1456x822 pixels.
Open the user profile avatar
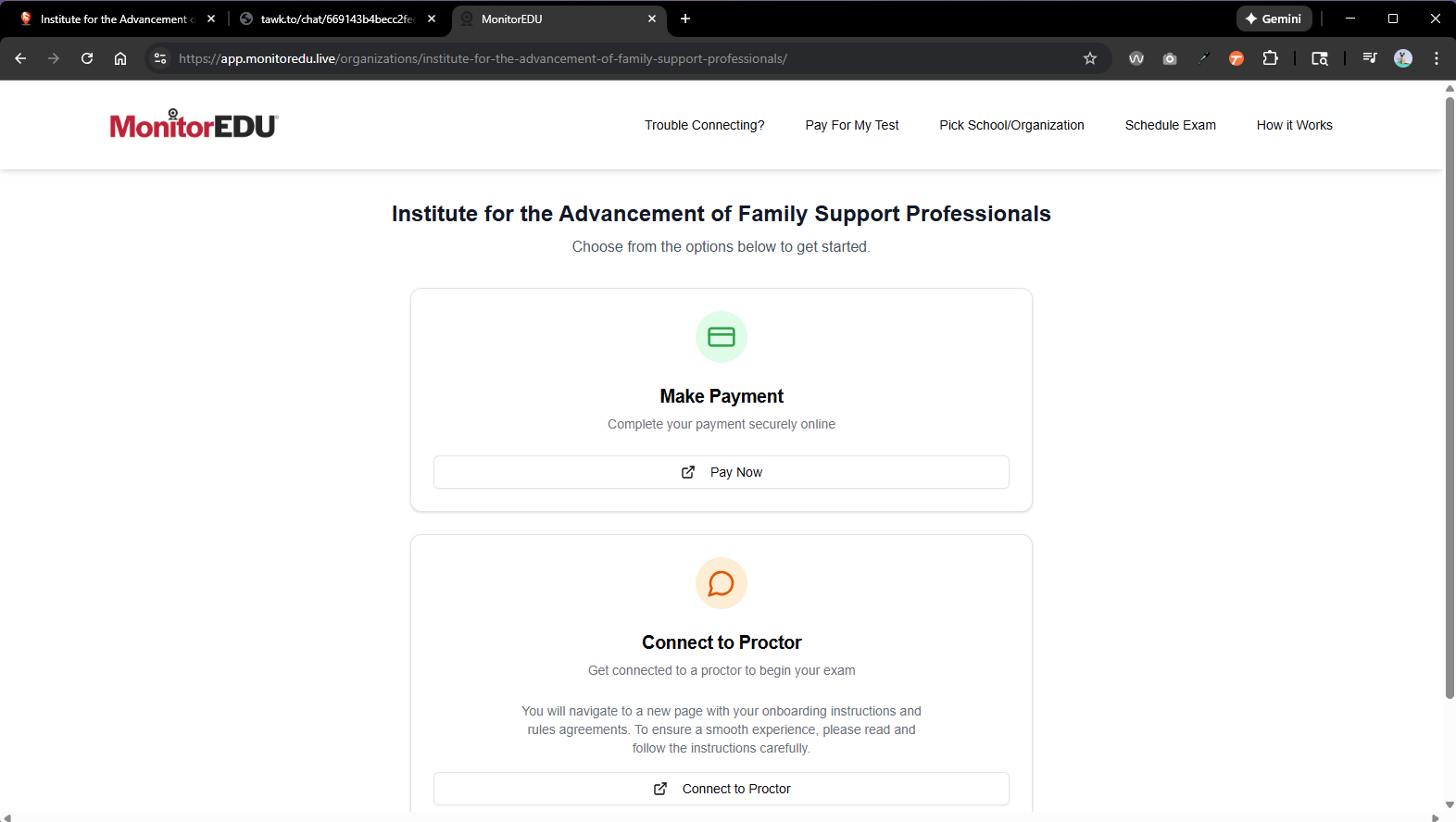tap(1403, 58)
